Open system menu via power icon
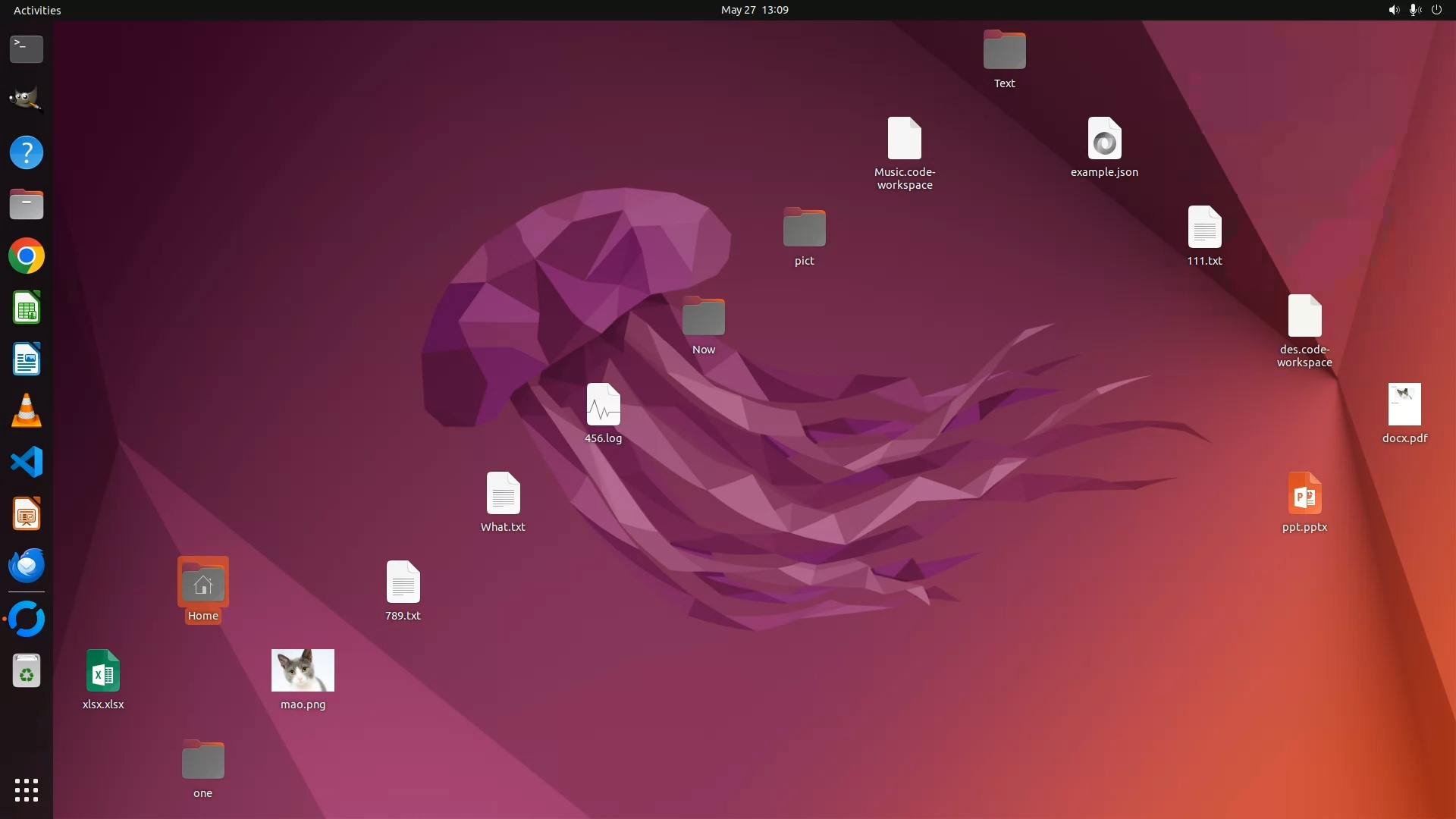This screenshot has width=1456, height=819. click(1436, 10)
